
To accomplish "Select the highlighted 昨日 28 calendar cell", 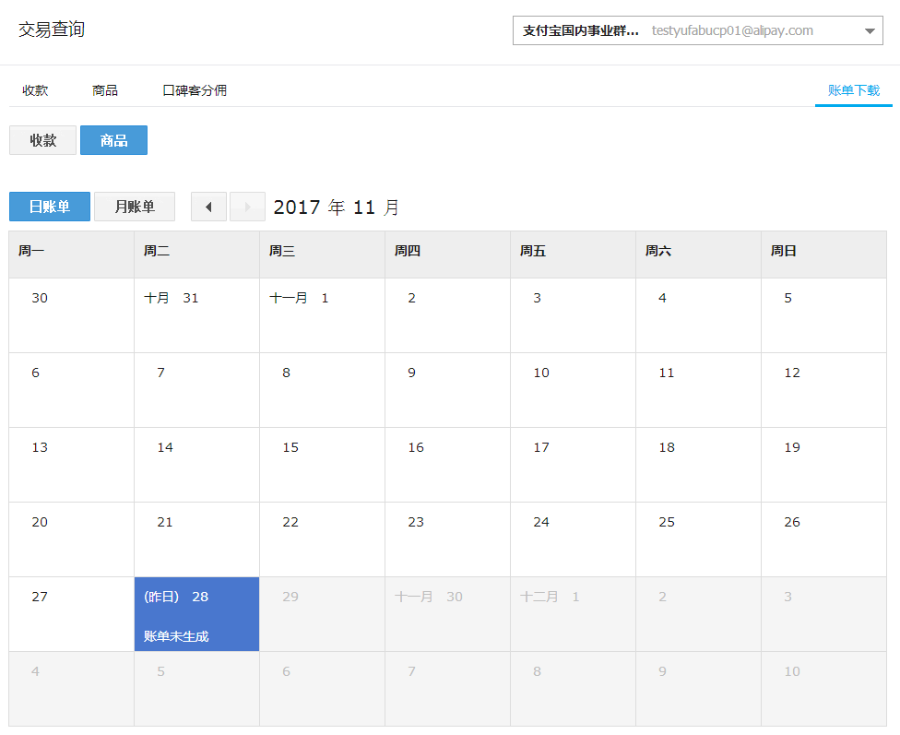I will click(x=197, y=614).
